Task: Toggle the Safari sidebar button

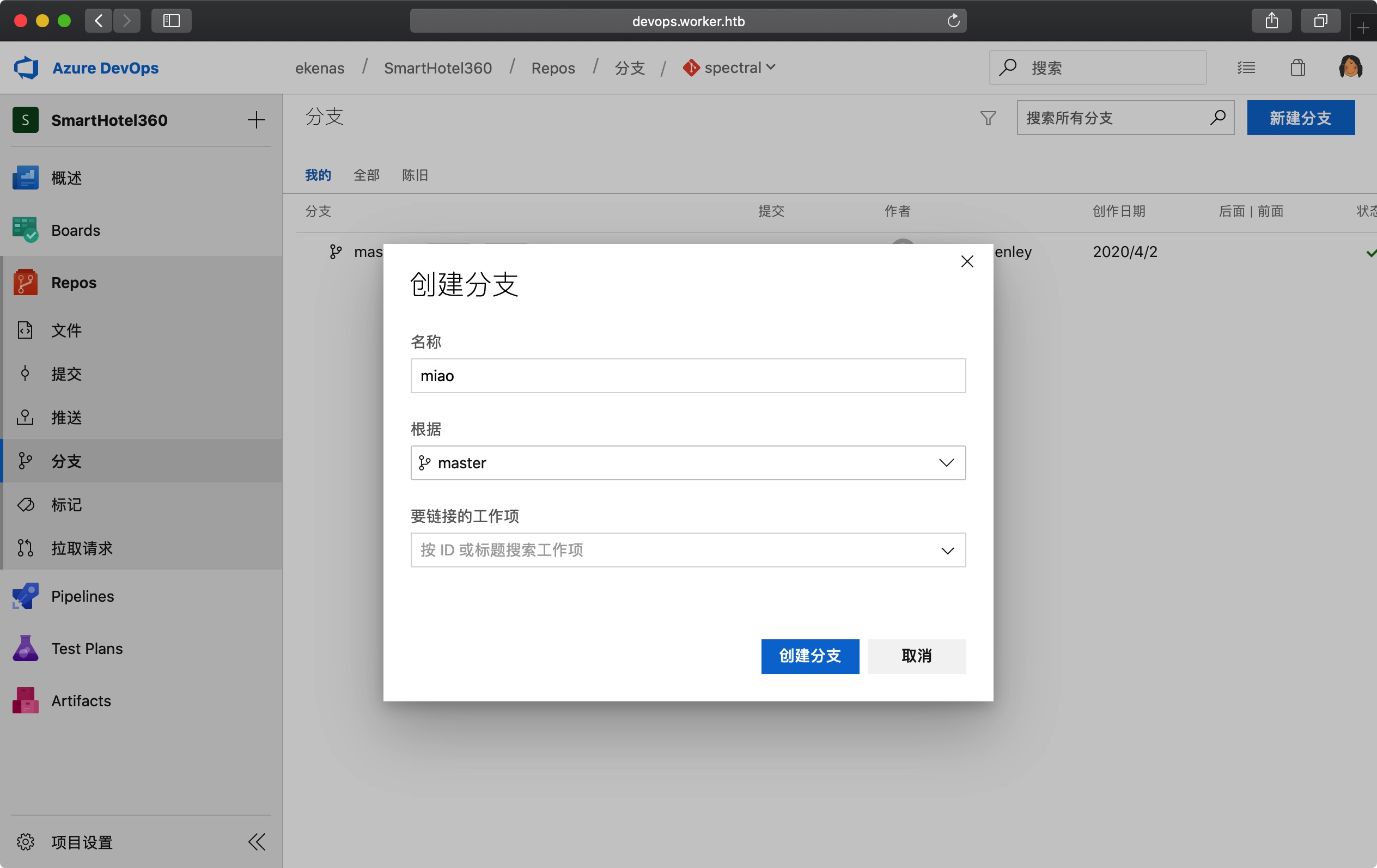Action: 171,21
